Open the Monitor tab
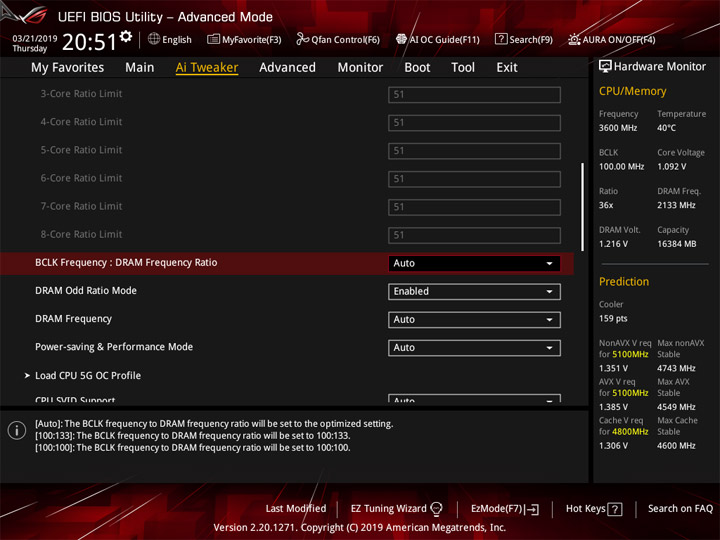 pyautogui.click(x=360, y=68)
